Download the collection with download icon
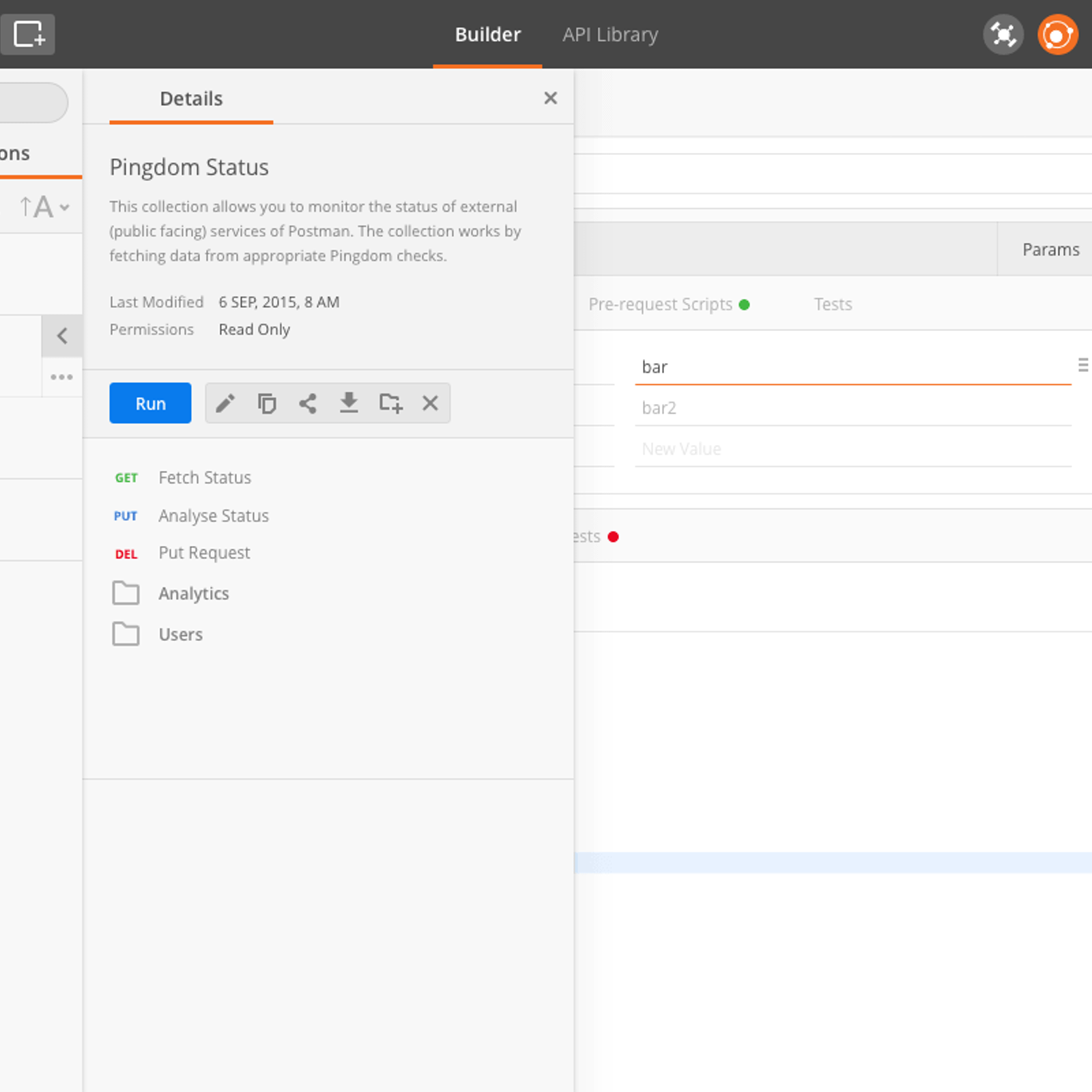This screenshot has height=1092, width=1092. [x=349, y=403]
